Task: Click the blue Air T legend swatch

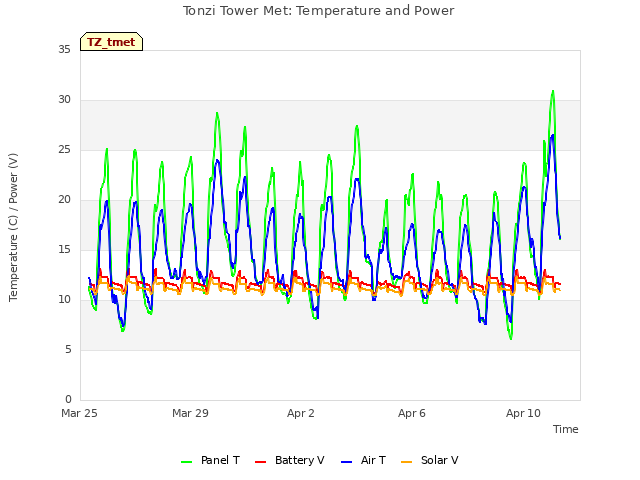Action: click(347, 462)
